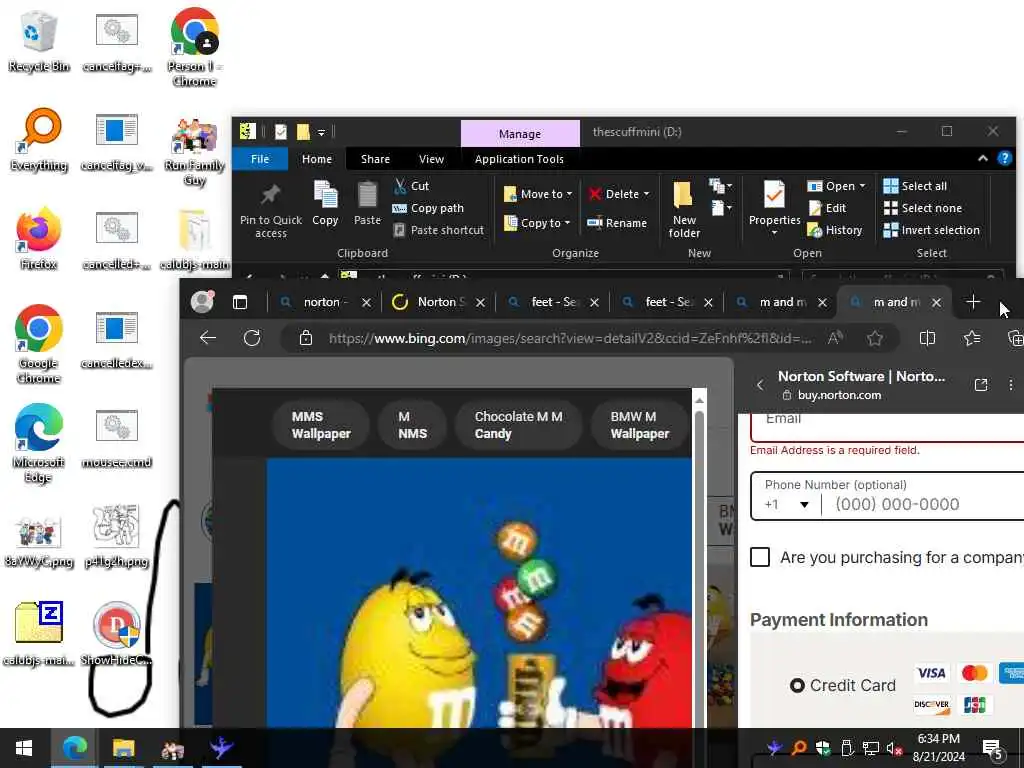Go back in the Edge browser
Viewport: 1024px width, 768px height.
point(208,338)
